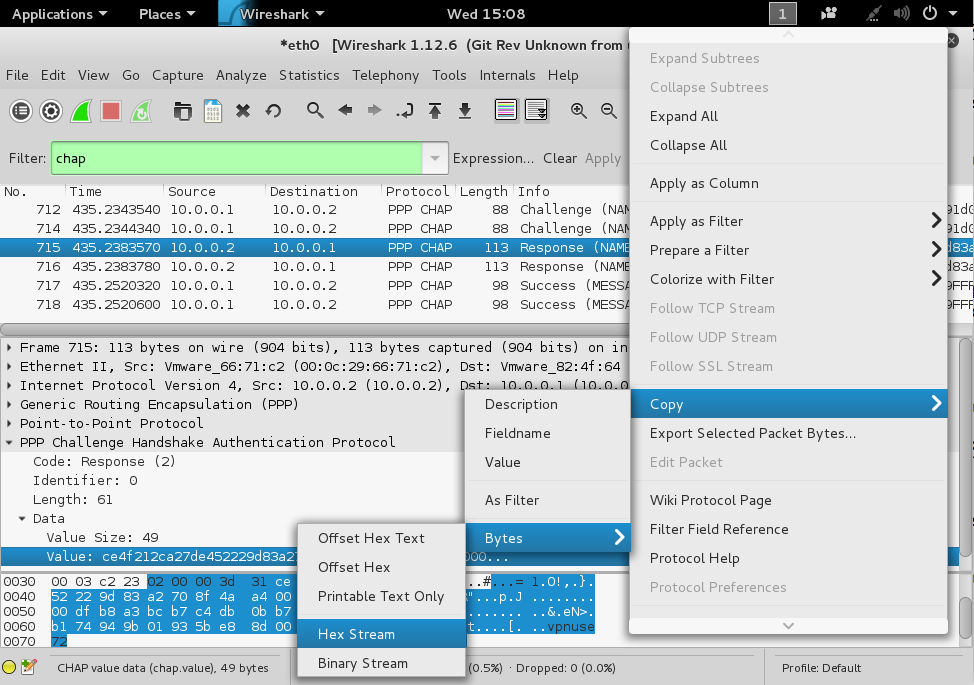Click the chap filter input field

237,158
